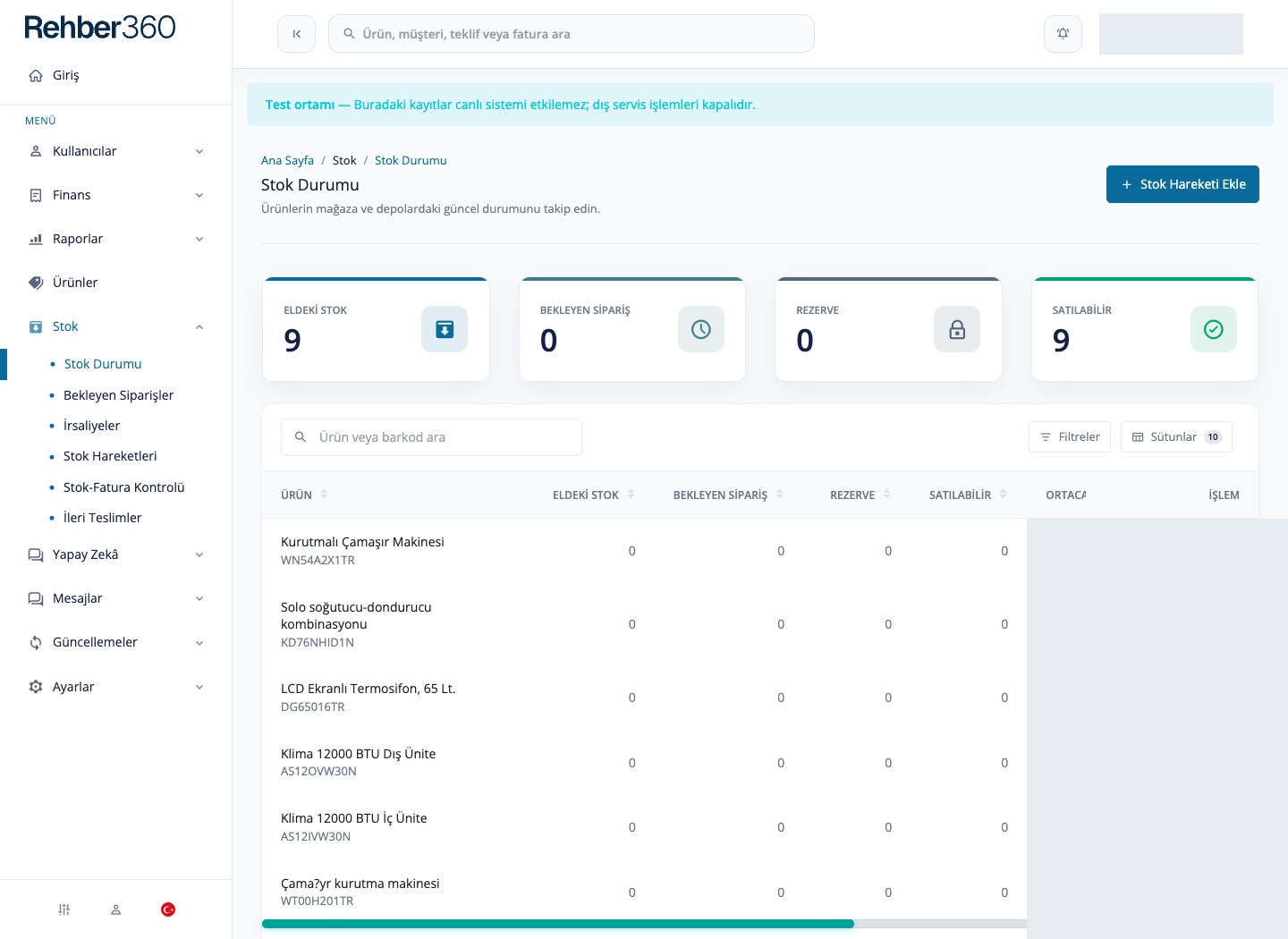Click the Bekleyen Sipariş clock icon

(x=701, y=329)
